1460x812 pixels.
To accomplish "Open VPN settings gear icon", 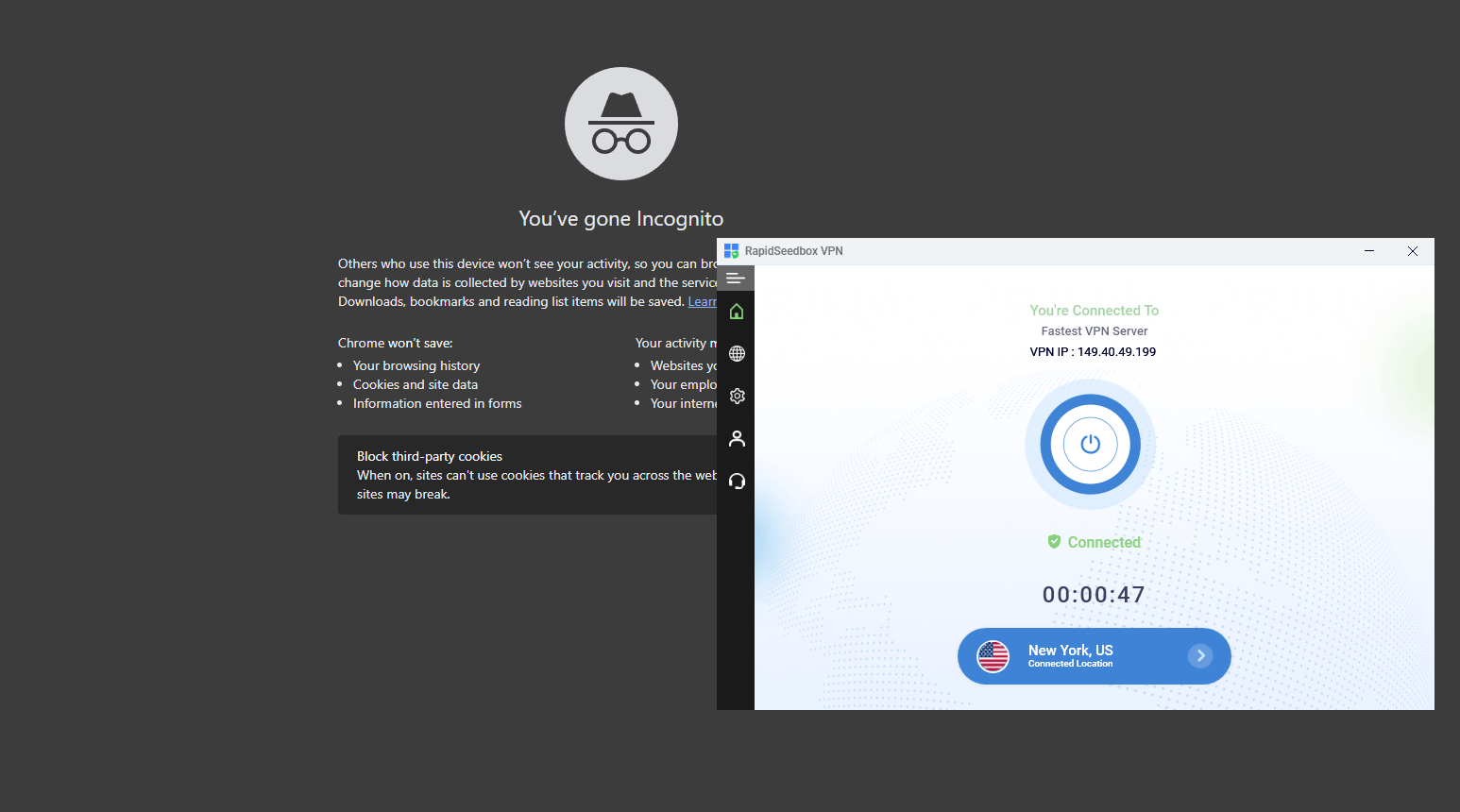I will click(737, 397).
